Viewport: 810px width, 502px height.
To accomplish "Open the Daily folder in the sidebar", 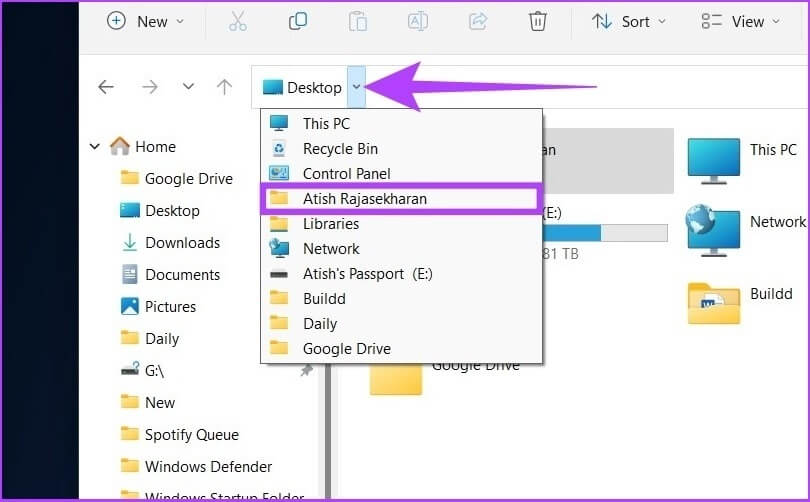I will [150, 339].
